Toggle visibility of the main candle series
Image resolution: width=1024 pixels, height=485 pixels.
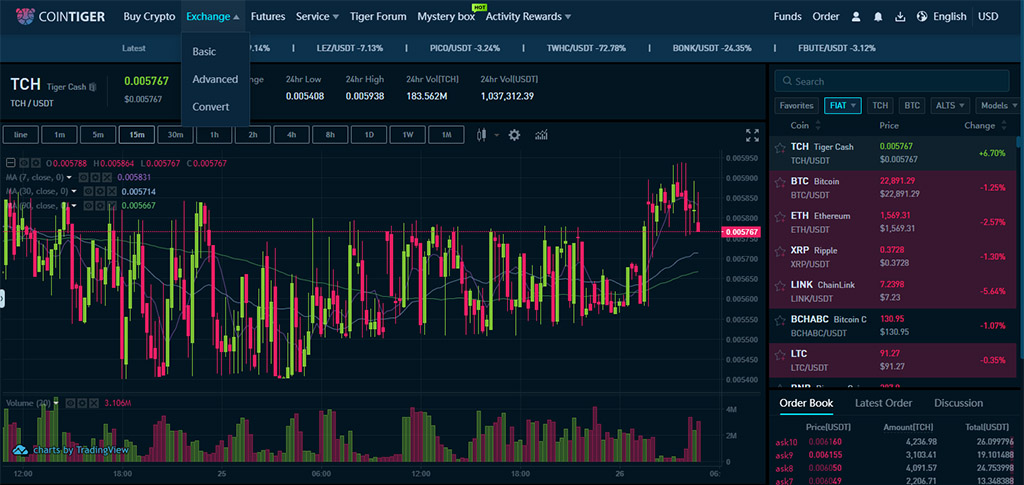[22, 163]
